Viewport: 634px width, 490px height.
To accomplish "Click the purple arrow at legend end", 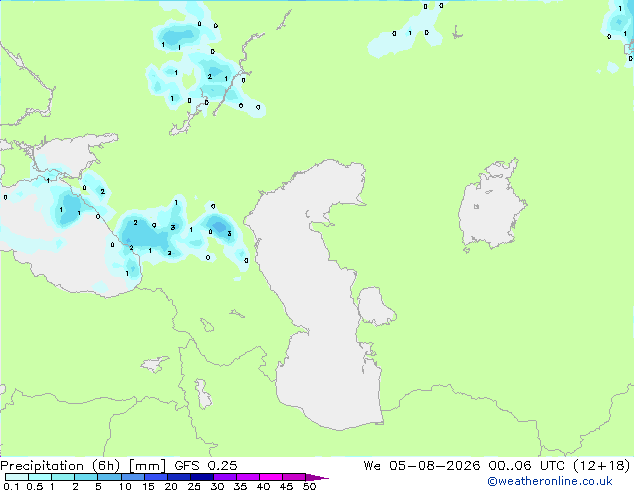I will tap(317, 477).
